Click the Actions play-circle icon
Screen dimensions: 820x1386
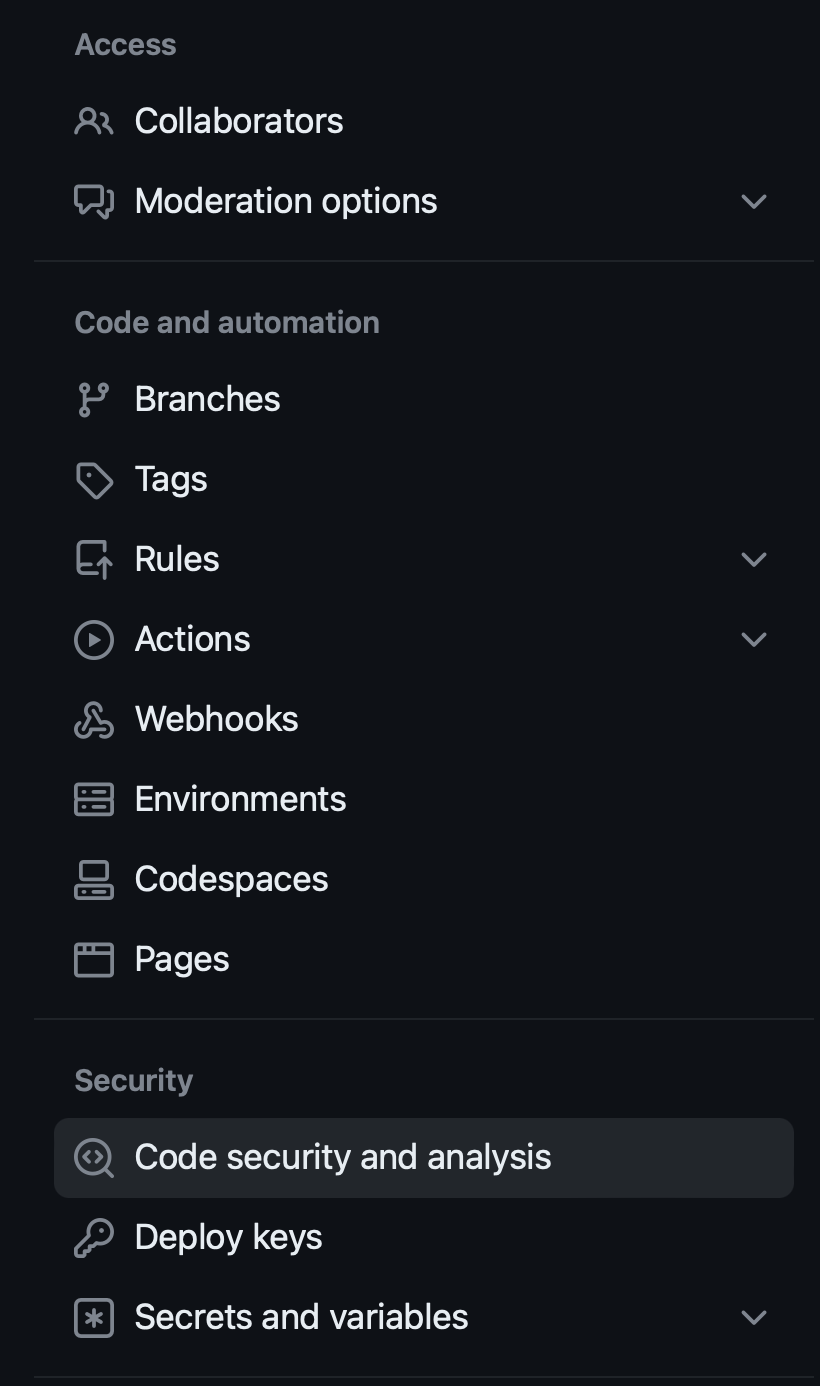click(x=94, y=639)
